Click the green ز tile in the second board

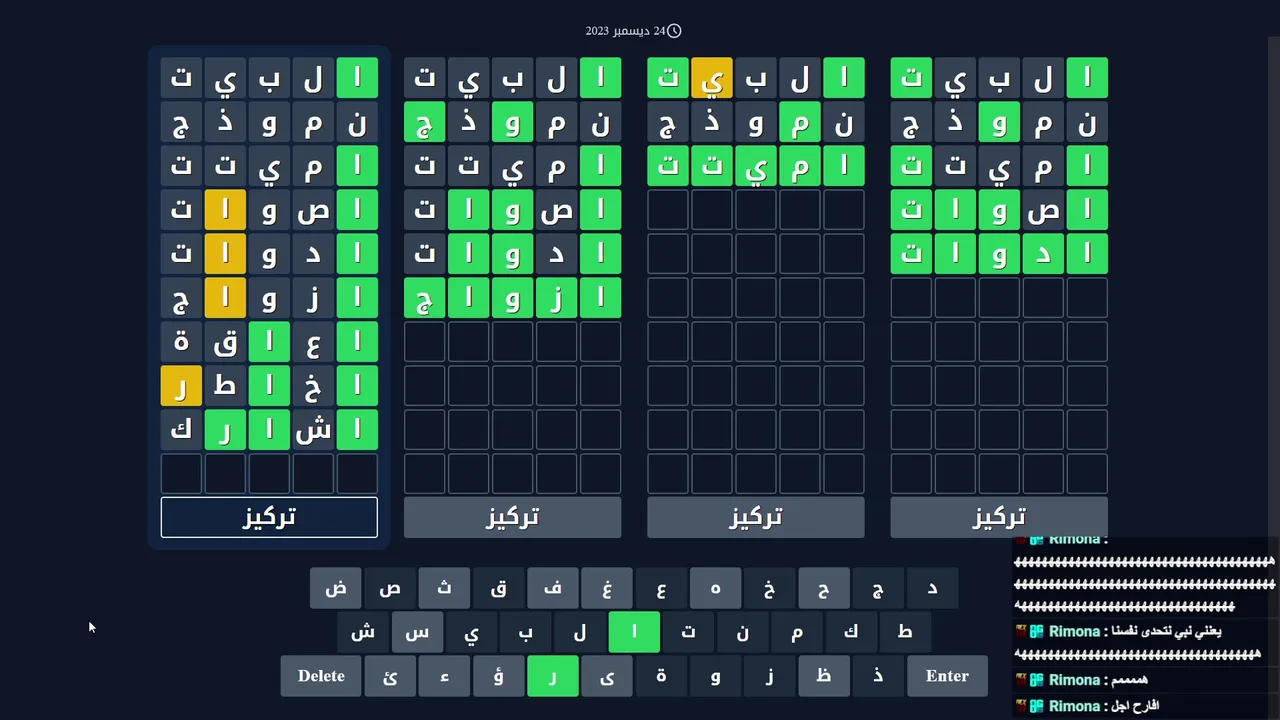click(x=556, y=298)
